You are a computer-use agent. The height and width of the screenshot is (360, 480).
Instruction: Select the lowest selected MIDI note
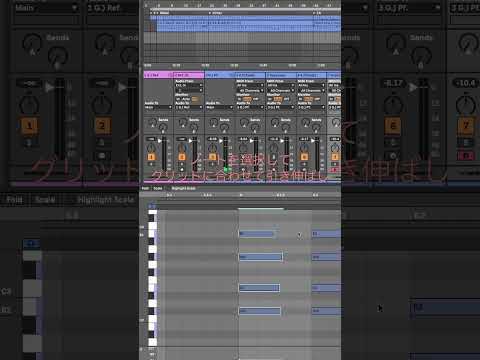click(x=260, y=311)
